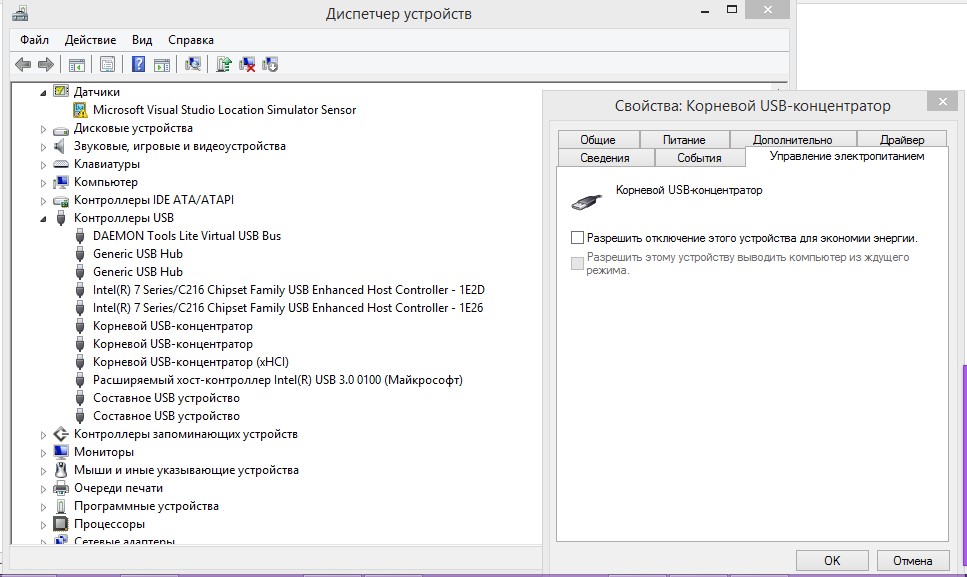Viewport: 967px width, 577px height.
Task: Select Расширяемый хост-контроллер Intel USB 3.0
Action: 278,380
